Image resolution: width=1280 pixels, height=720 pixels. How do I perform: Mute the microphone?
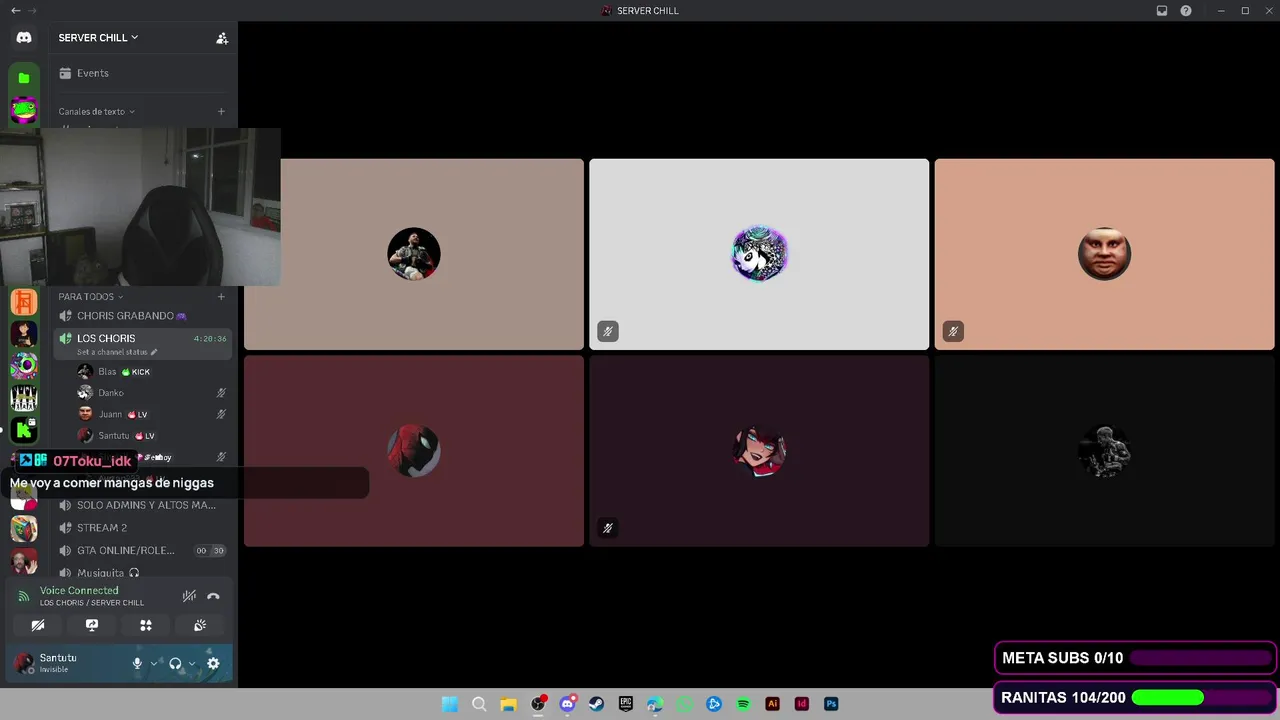[x=137, y=663]
